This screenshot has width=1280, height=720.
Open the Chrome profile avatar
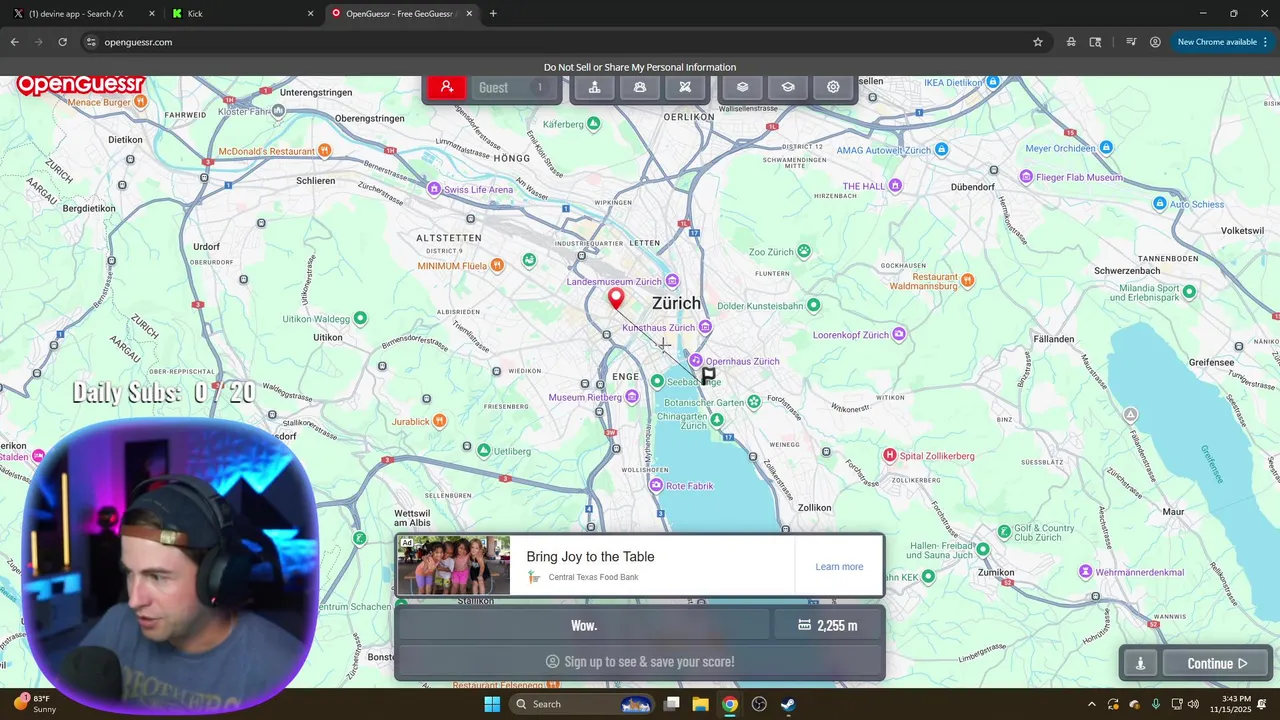(1155, 42)
